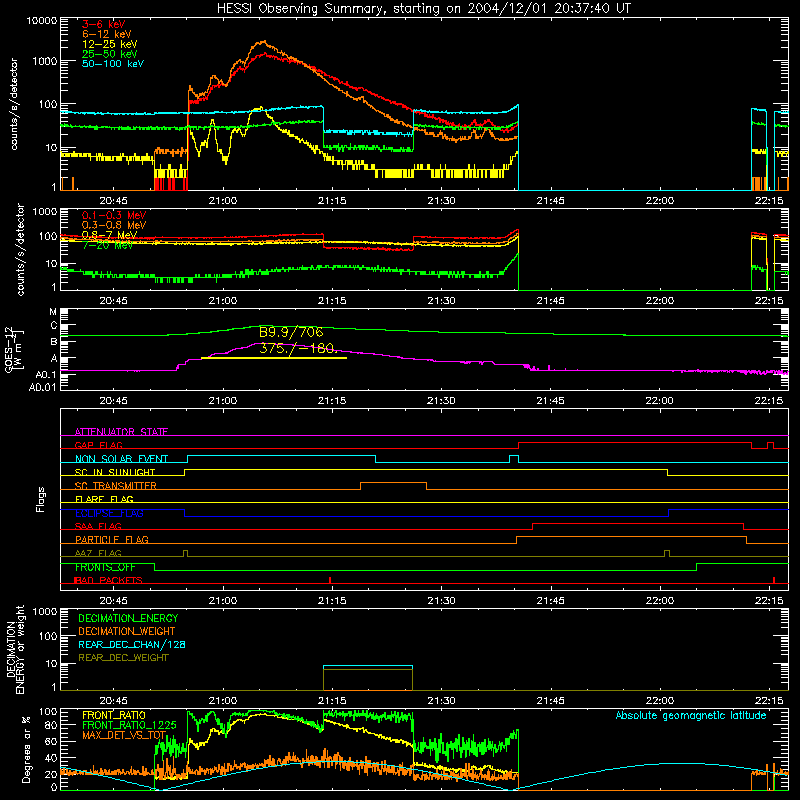This screenshot has width=800, height=800.
Task: Click the DECIMATION_ENERGY legend label
Action: (x=128, y=618)
